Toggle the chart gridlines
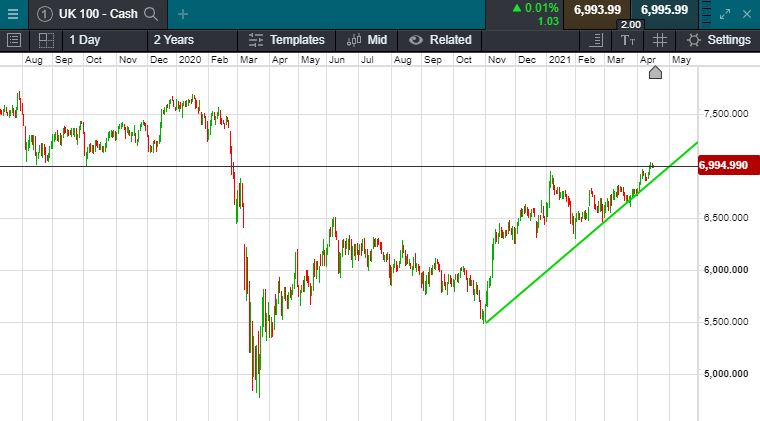 [659, 40]
